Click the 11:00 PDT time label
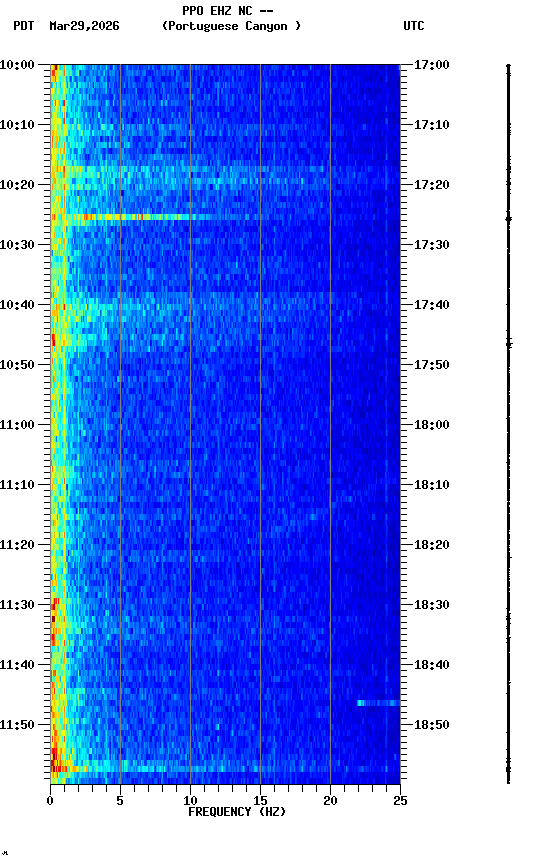This screenshot has width=552, height=864. tap(17, 425)
